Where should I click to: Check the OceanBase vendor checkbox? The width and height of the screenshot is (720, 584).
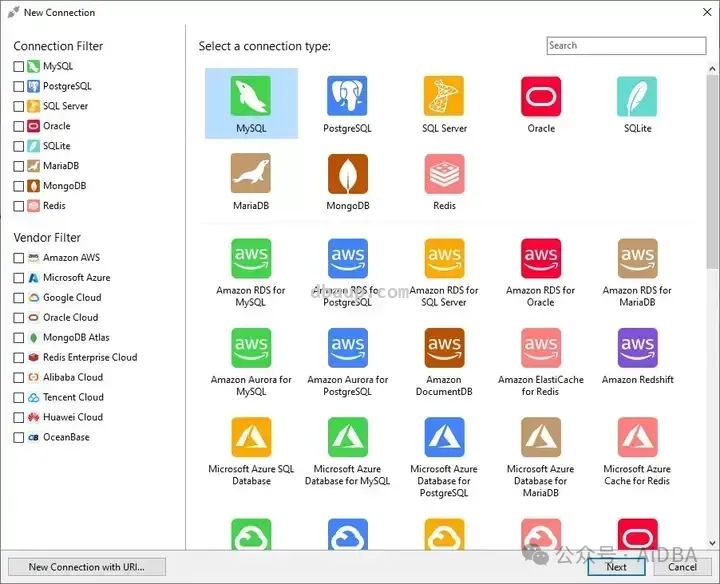tap(18, 438)
